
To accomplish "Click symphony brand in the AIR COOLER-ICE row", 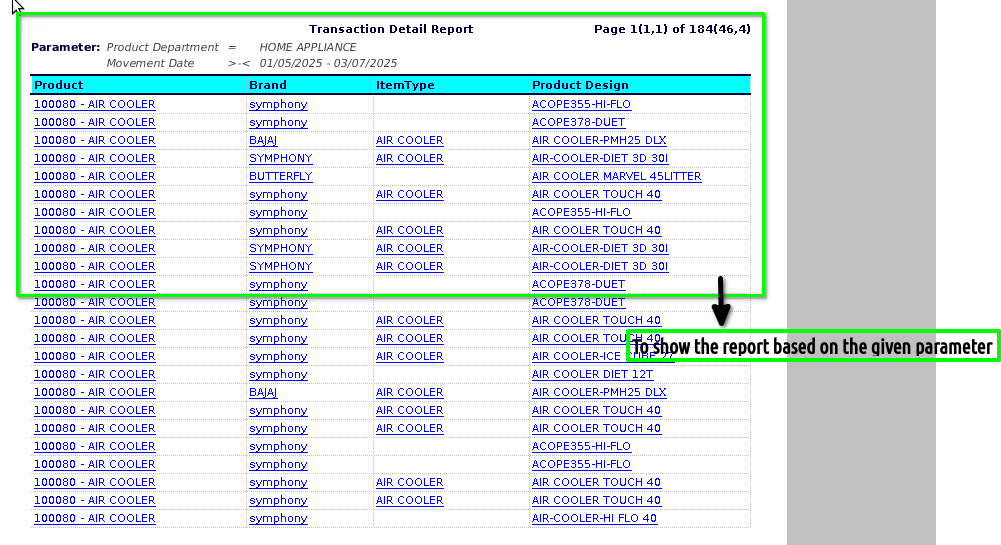I will coord(278,356).
